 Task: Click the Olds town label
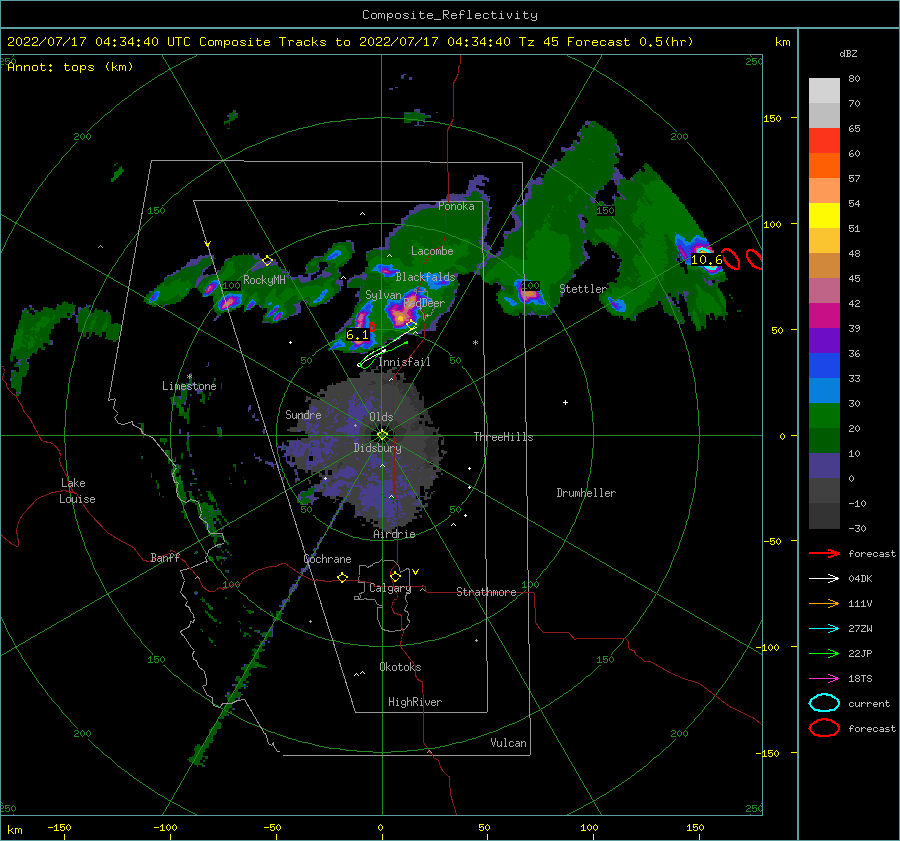tap(381, 417)
